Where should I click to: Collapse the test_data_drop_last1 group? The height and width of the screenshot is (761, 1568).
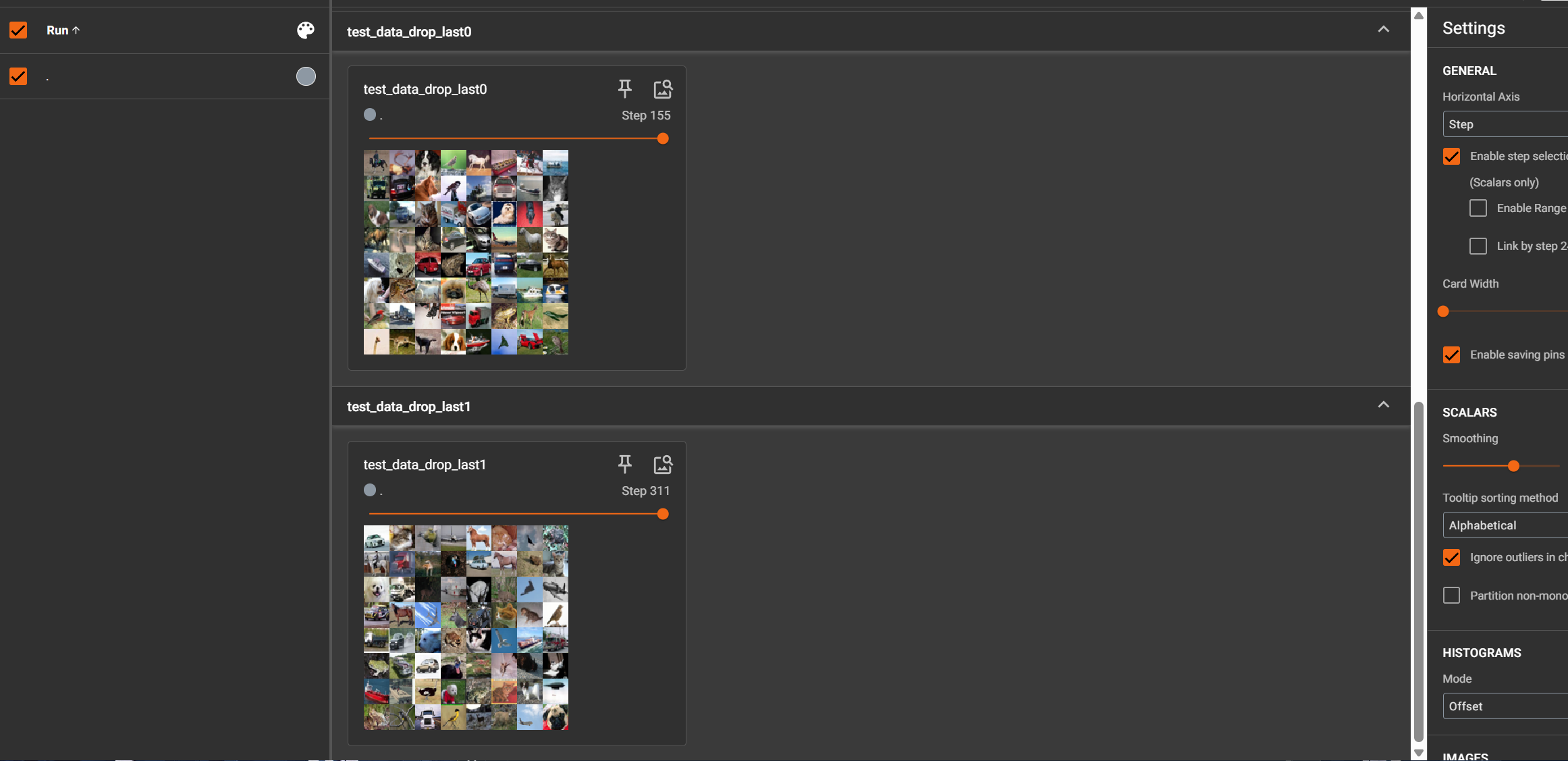pyautogui.click(x=1383, y=404)
